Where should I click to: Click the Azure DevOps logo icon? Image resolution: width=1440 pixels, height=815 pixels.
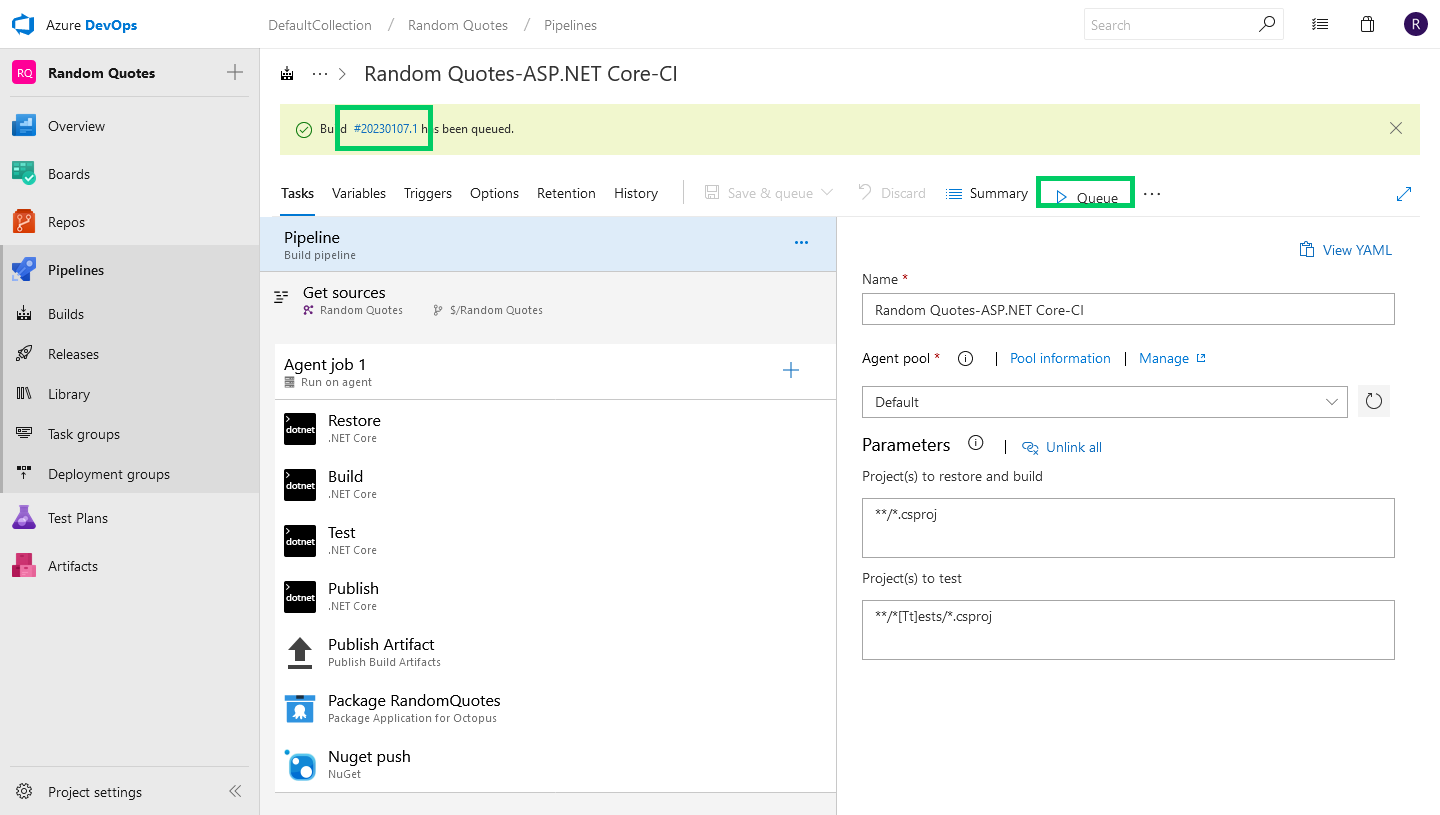tap(23, 24)
